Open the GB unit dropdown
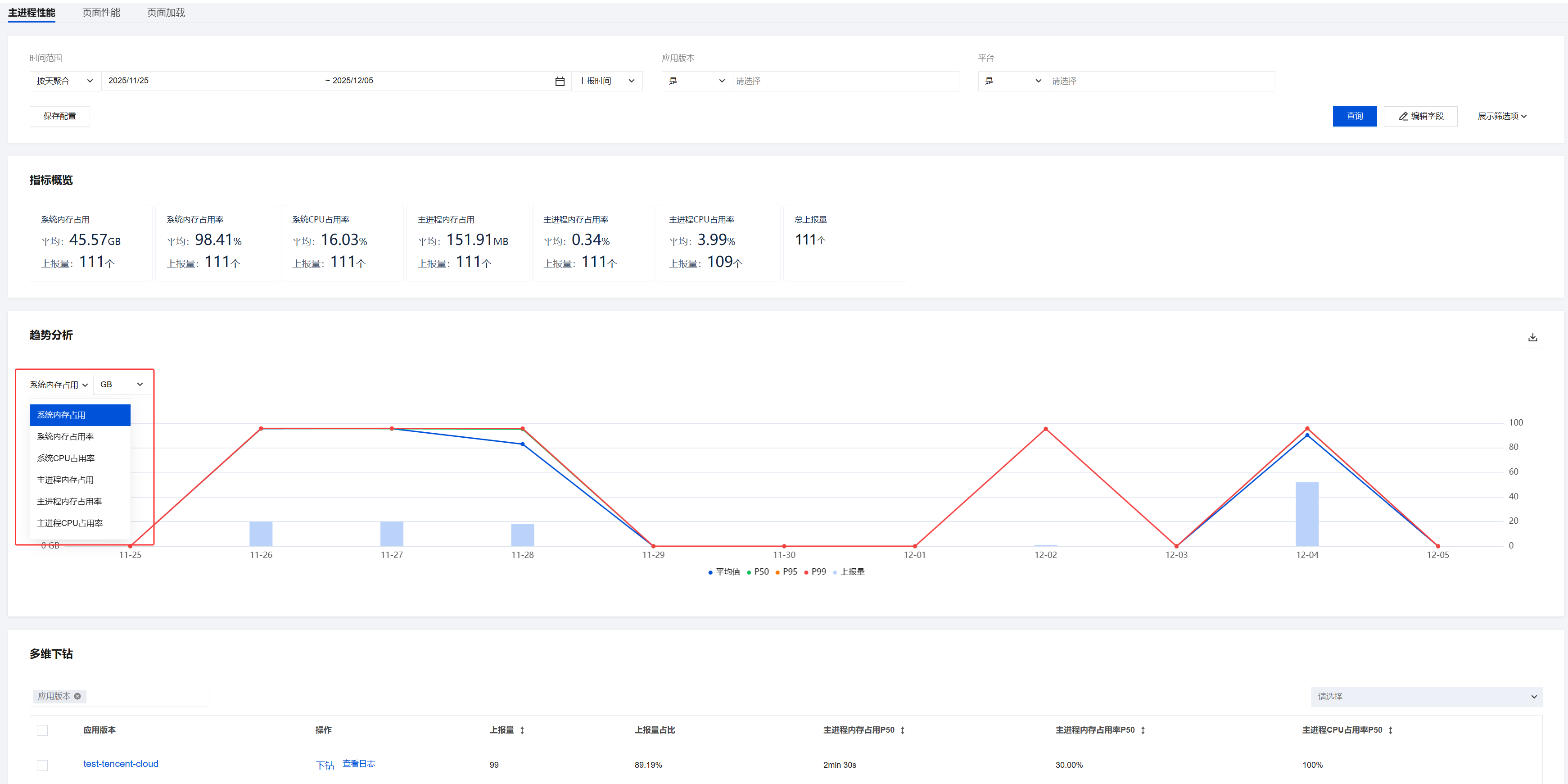 121,384
